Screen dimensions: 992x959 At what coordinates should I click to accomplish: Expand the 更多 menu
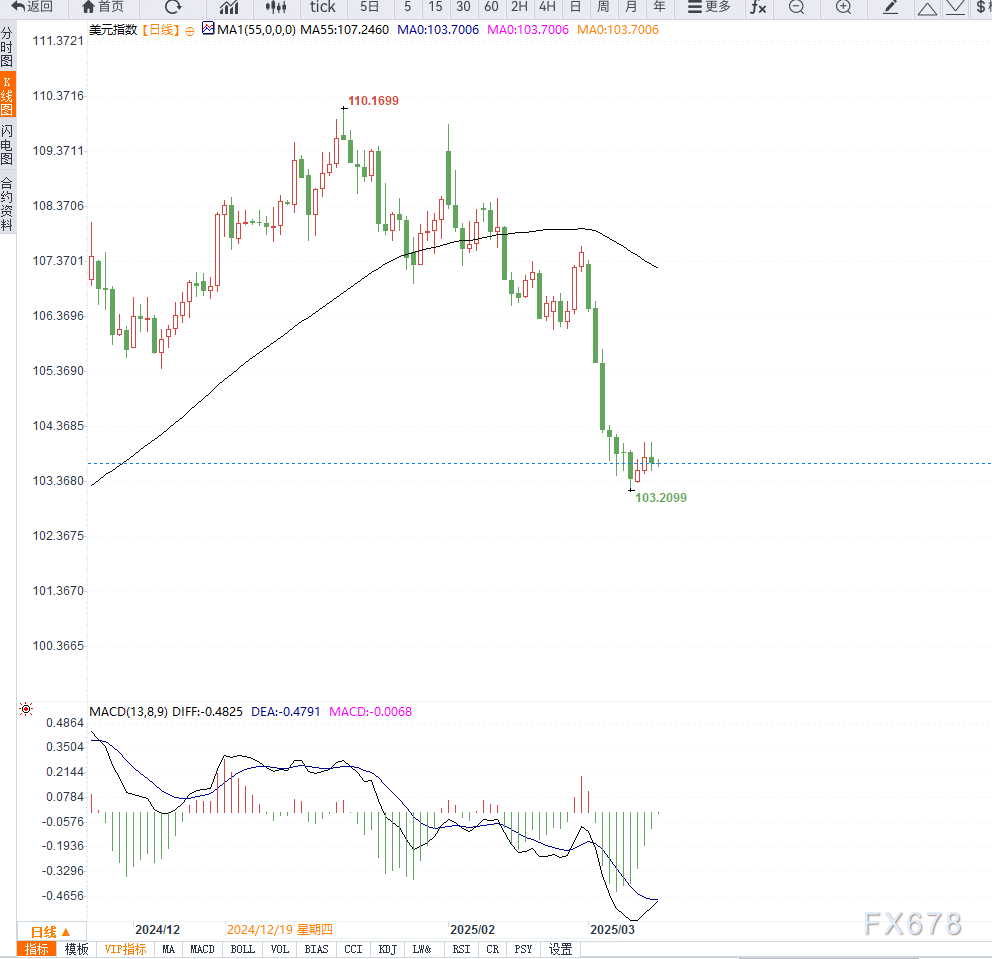click(709, 7)
